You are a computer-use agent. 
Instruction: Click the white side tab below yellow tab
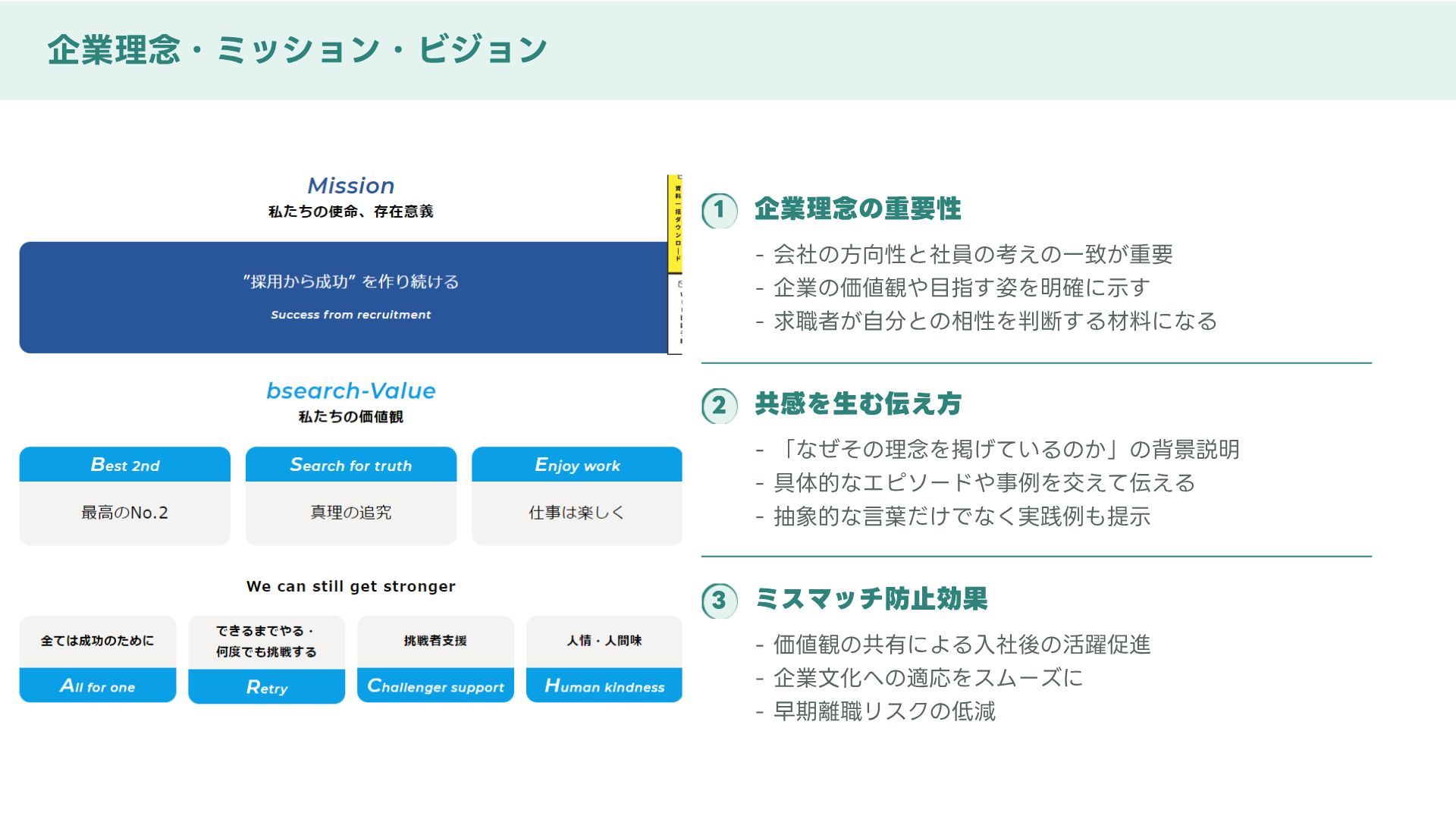pos(676,314)
